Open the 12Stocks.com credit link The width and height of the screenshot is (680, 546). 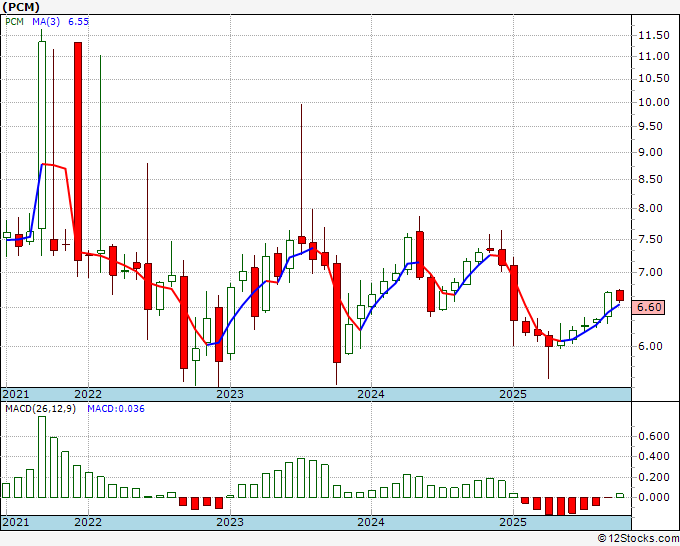click(638, 538)
